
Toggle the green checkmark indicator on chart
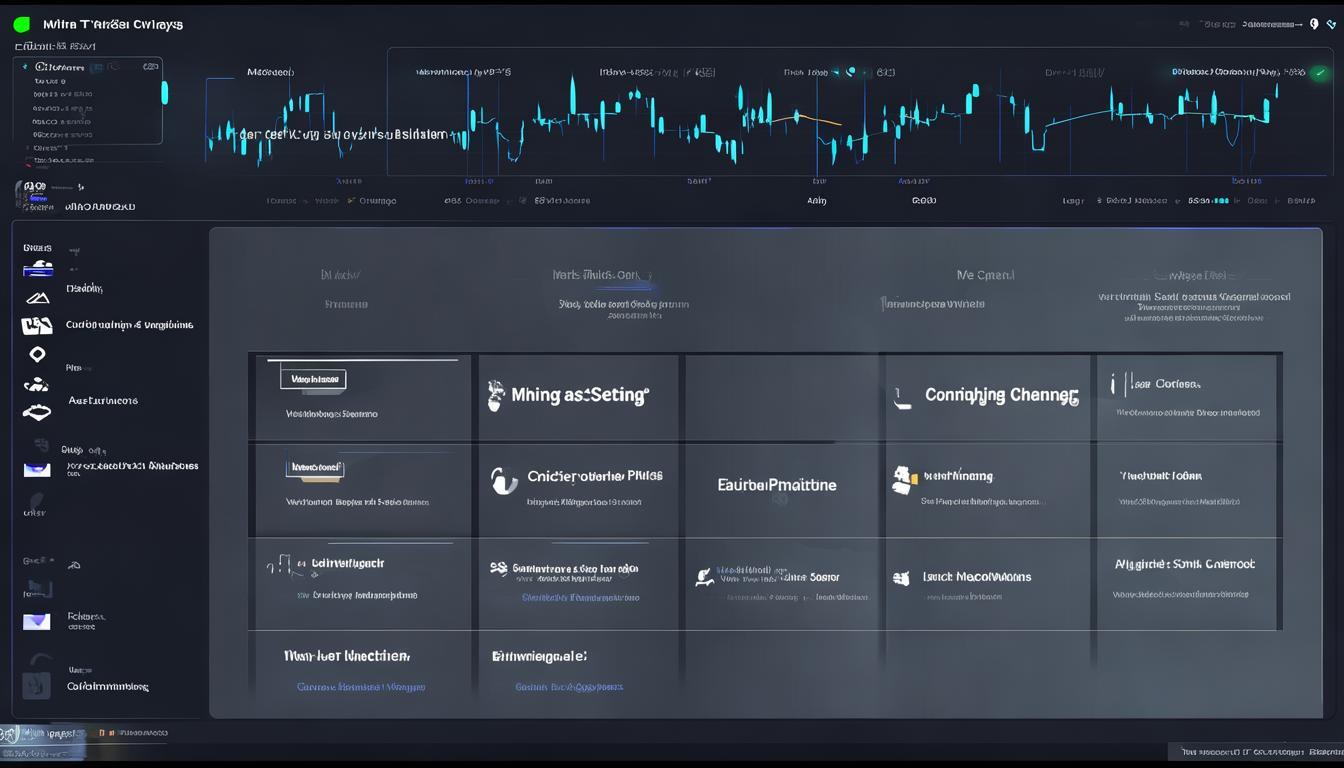[x=1320, y=73]
